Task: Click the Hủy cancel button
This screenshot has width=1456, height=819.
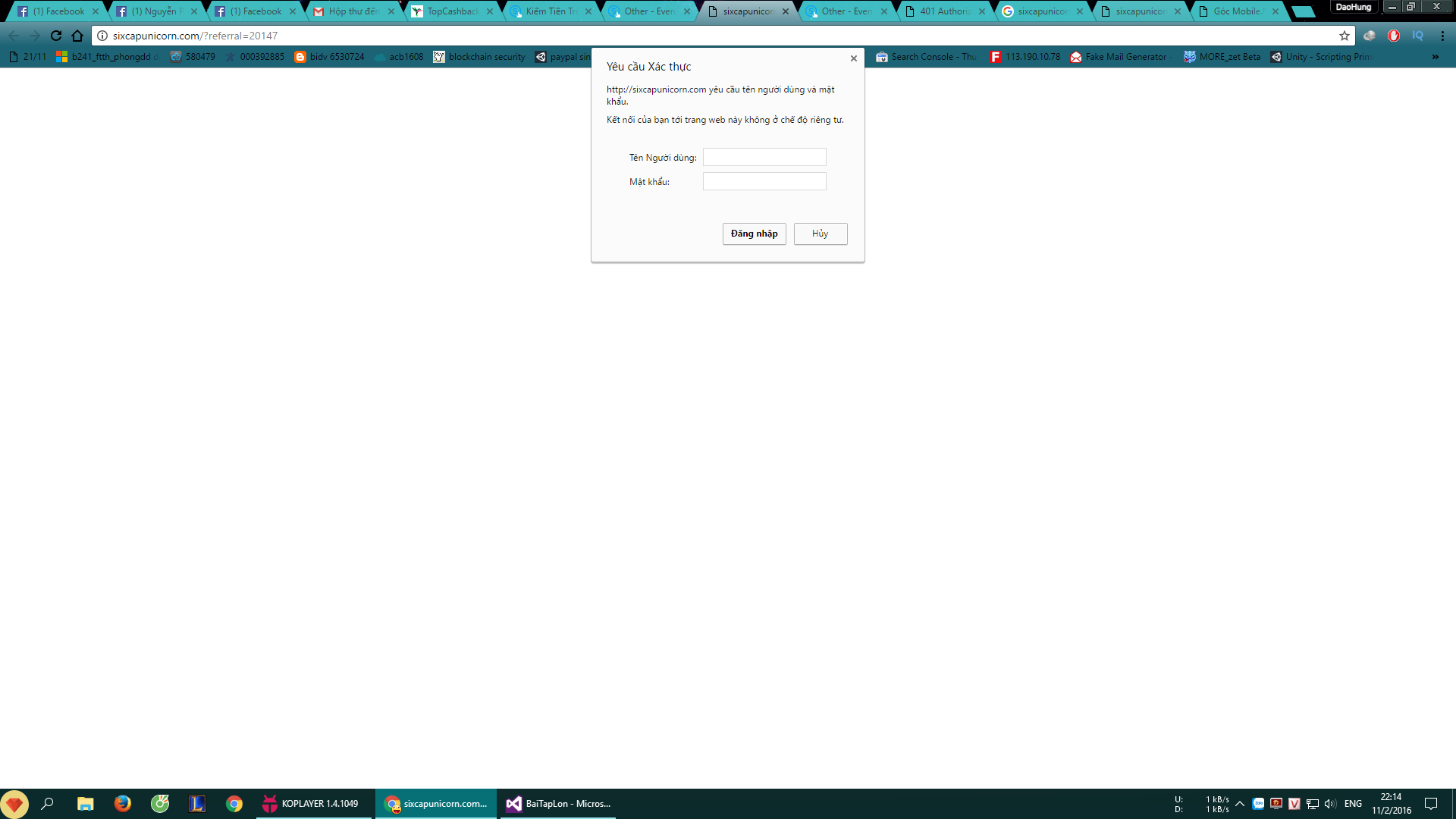Action: 820,234
